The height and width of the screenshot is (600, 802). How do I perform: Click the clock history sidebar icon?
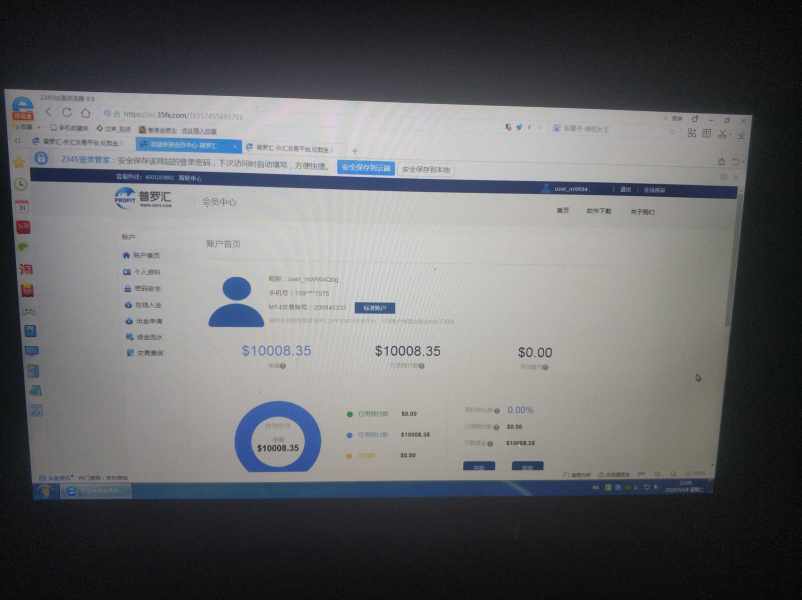[21, 183]
